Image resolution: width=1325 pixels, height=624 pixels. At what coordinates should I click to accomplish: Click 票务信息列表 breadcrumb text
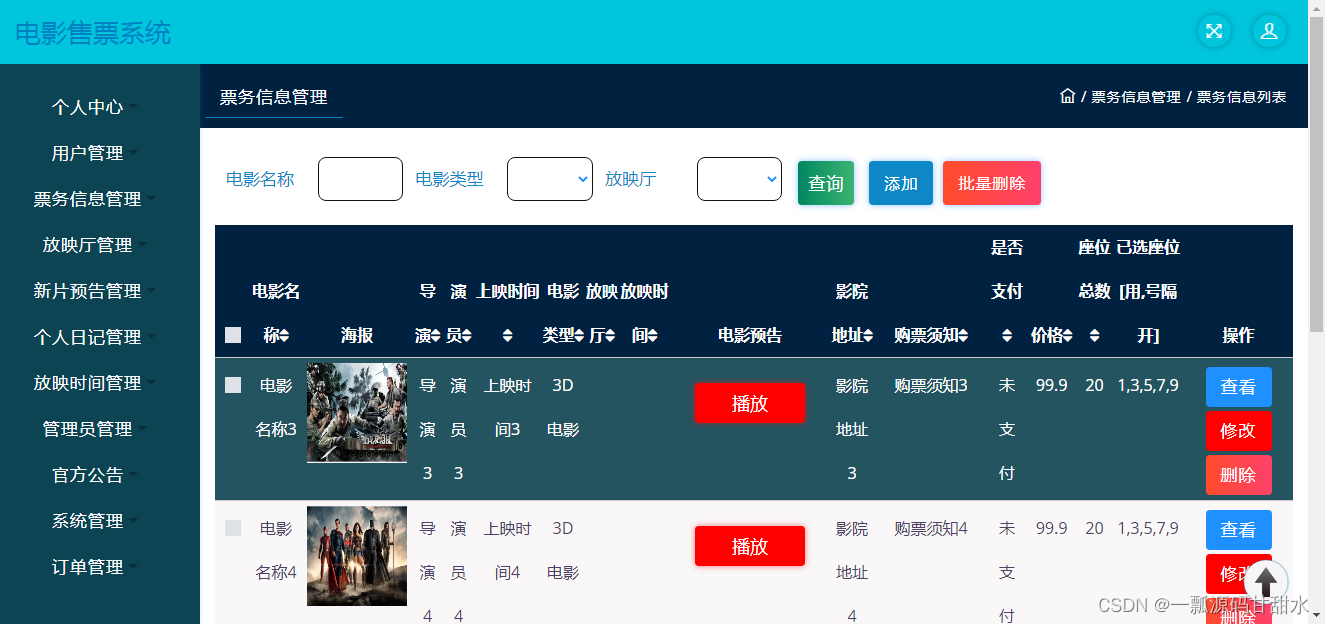[1241, 97]
